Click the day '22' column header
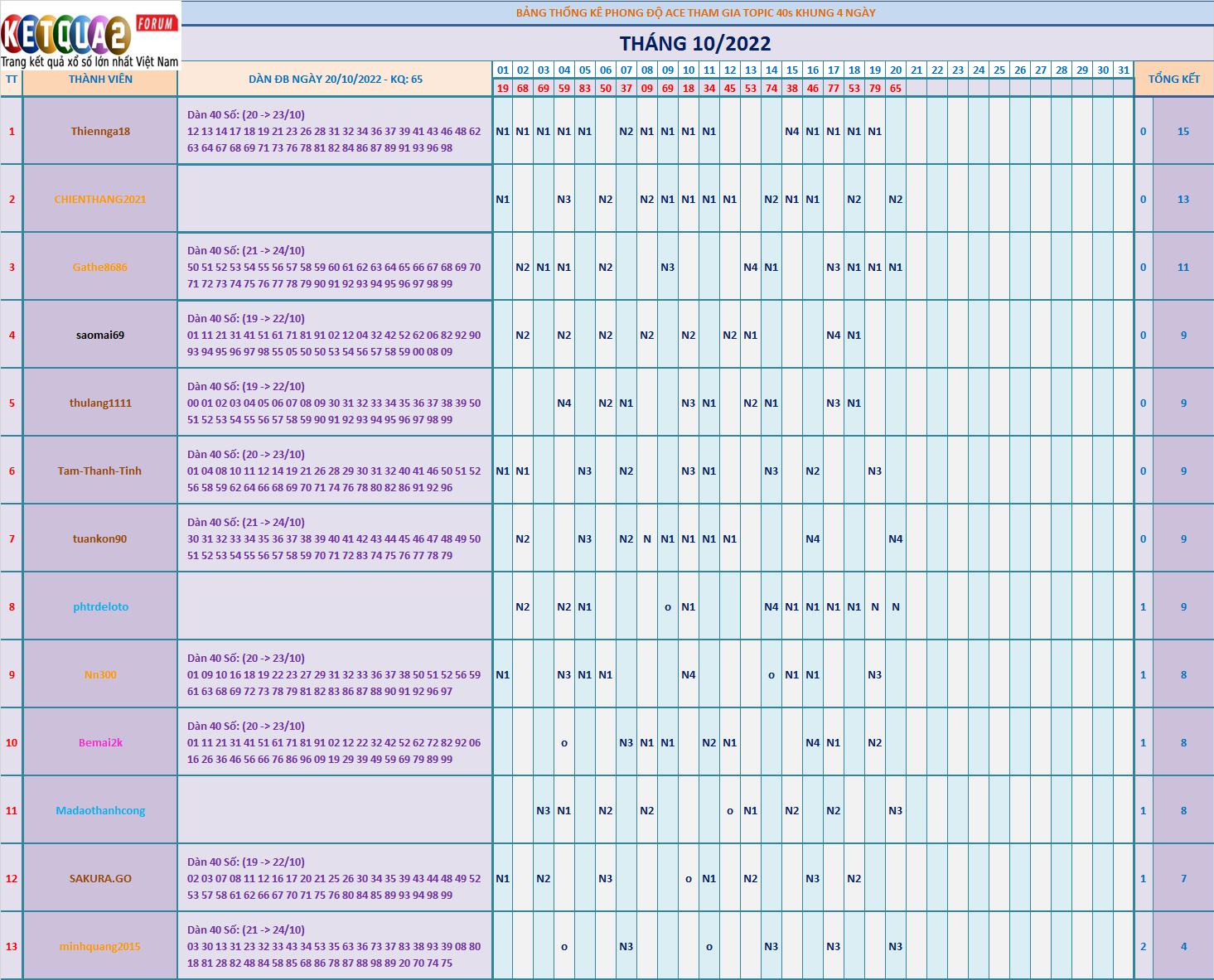Screen dimensions: 1214x980 coord(937,70)
